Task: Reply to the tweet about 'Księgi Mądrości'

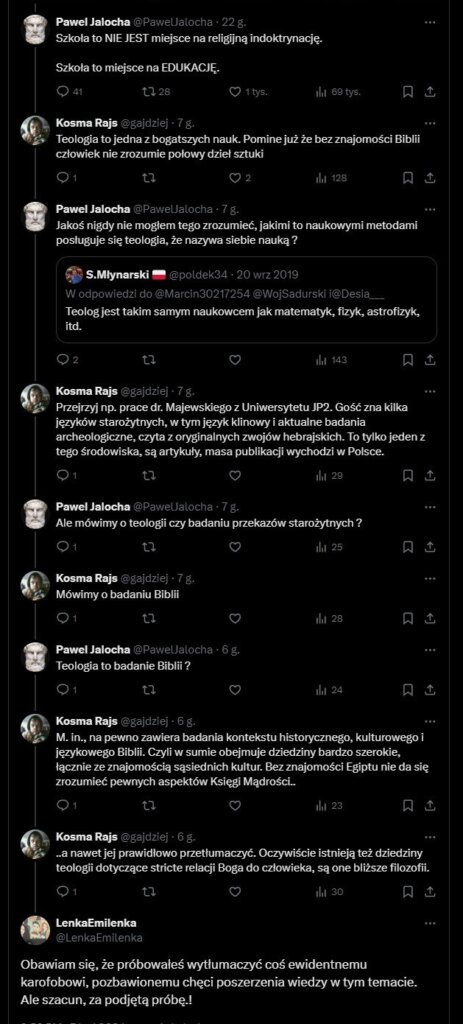Action: pyautogui.click(x=63, y=806)
